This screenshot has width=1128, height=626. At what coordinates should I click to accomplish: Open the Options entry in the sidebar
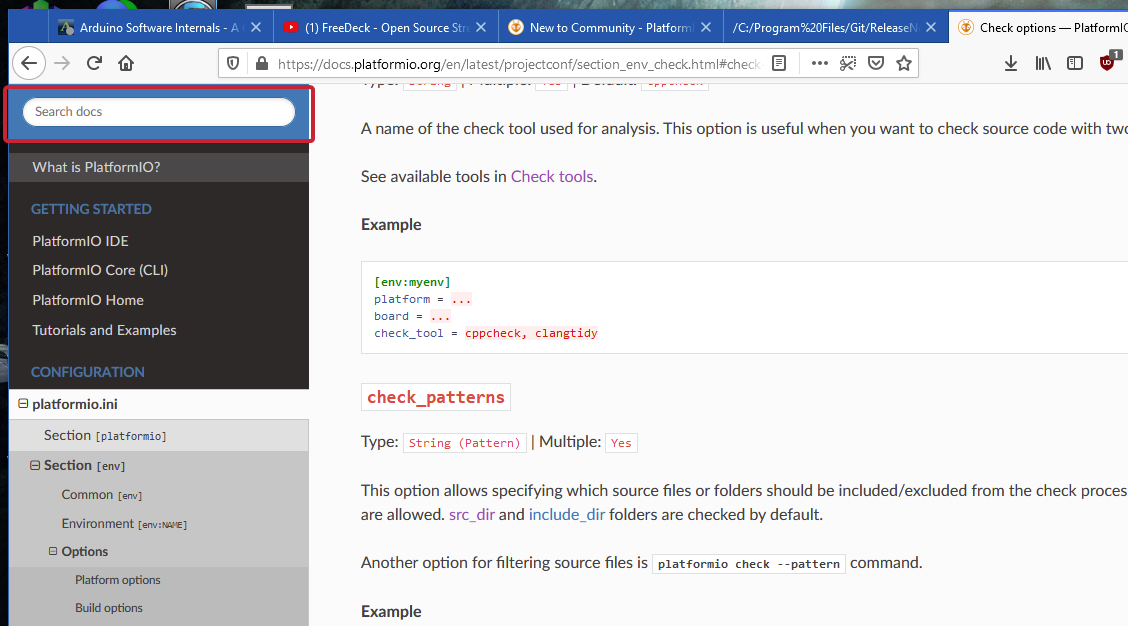[84, 552]
